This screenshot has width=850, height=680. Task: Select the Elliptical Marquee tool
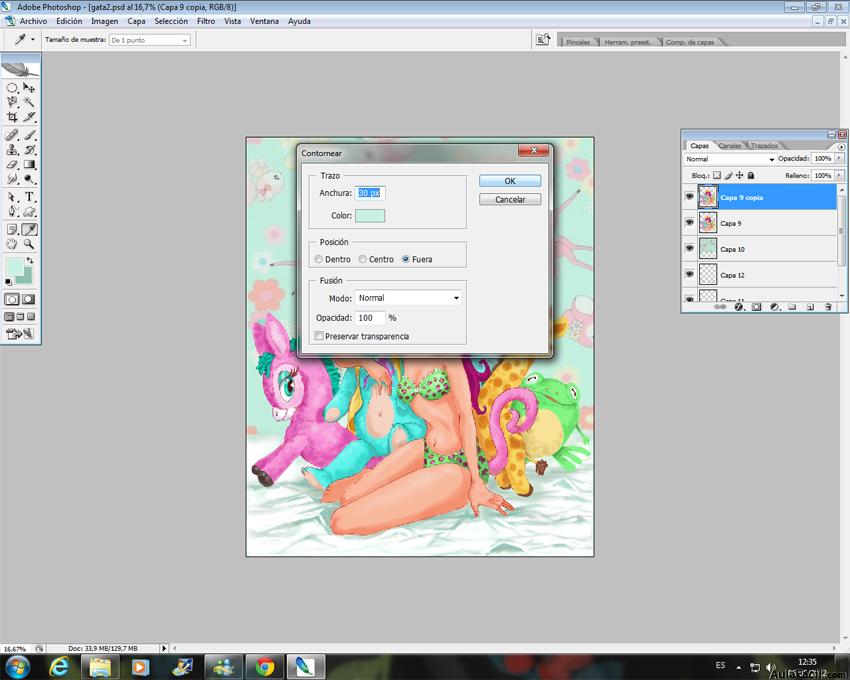[12, 88]
